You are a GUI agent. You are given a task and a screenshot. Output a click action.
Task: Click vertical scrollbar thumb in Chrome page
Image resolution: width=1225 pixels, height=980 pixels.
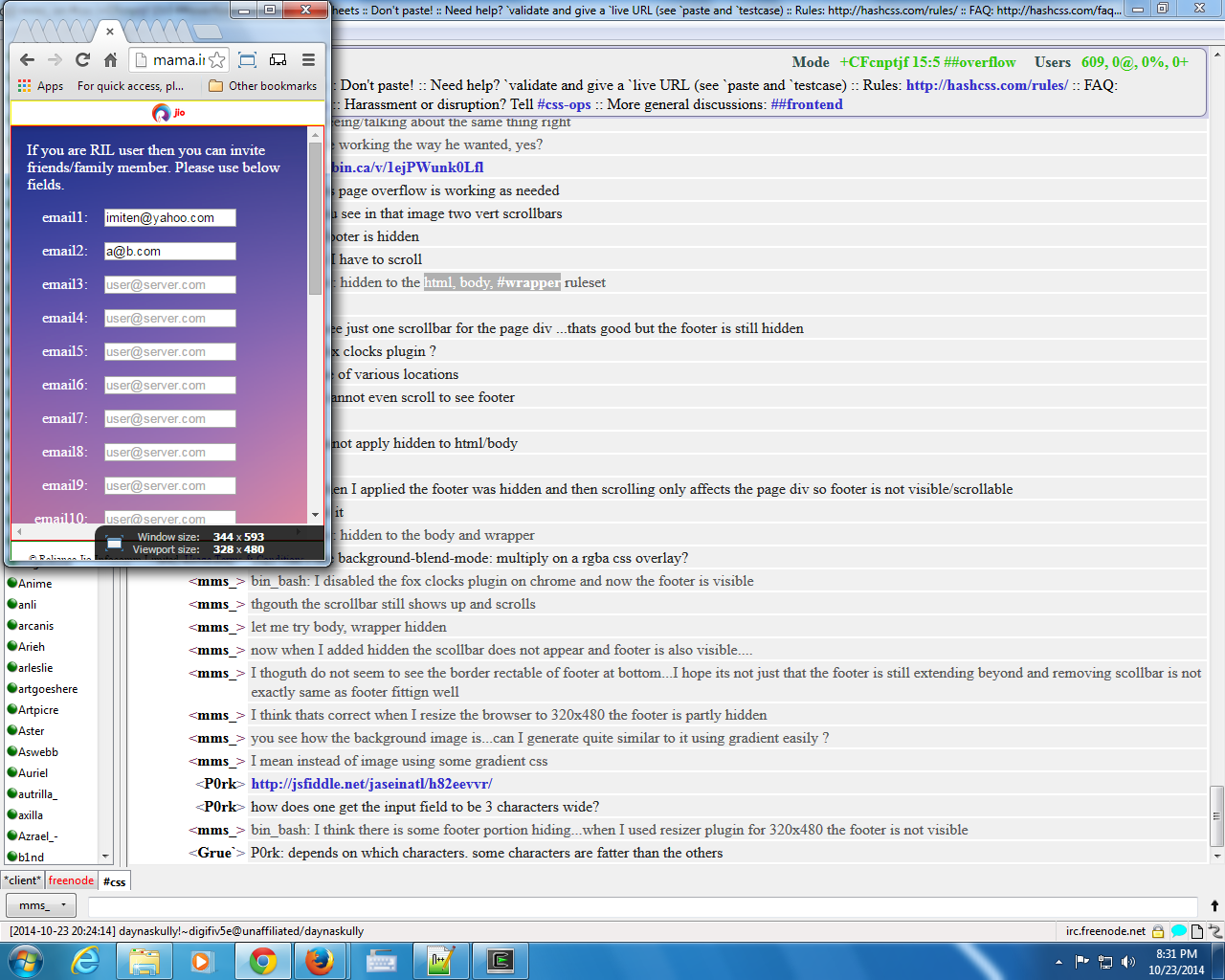[x=316, y=218]
